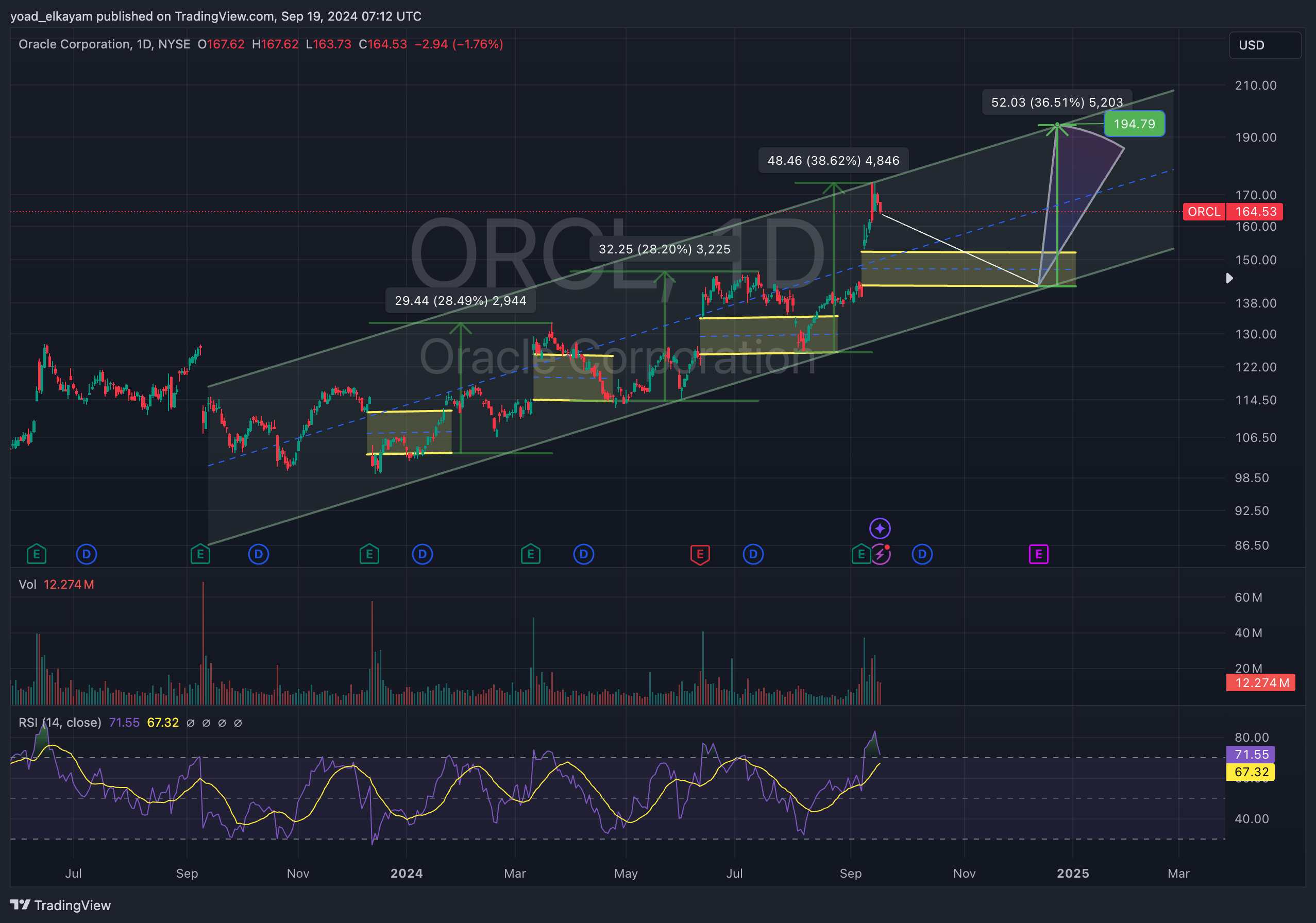Click the 'Vol' indicator label

point(27,585)
